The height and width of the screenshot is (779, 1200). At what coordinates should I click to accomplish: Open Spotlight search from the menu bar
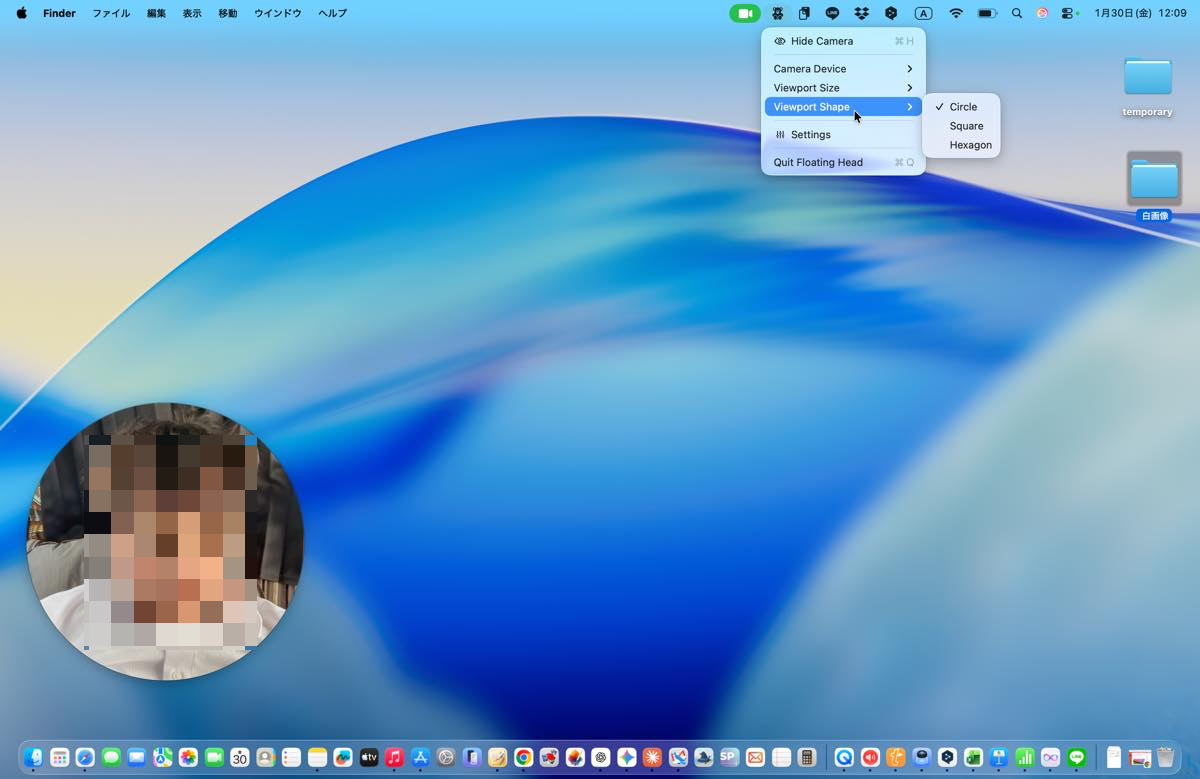(x=1016, y=13)
